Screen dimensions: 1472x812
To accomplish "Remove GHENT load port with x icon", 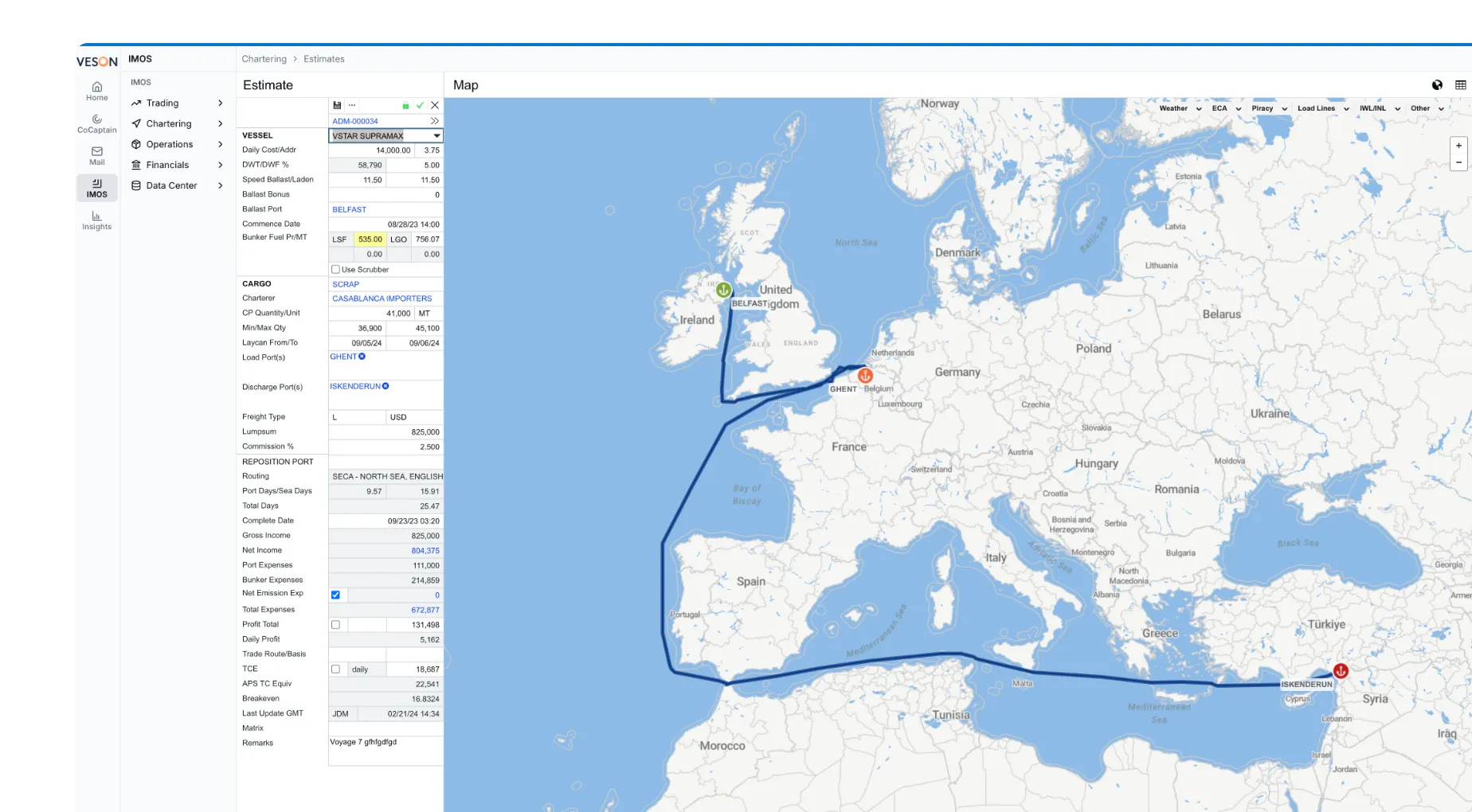I will (x=362, y=357).
